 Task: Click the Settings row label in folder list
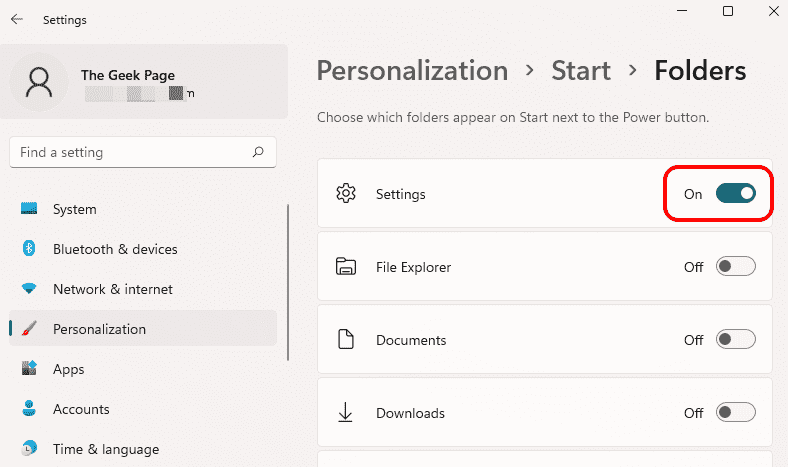[x=401, y=194]
